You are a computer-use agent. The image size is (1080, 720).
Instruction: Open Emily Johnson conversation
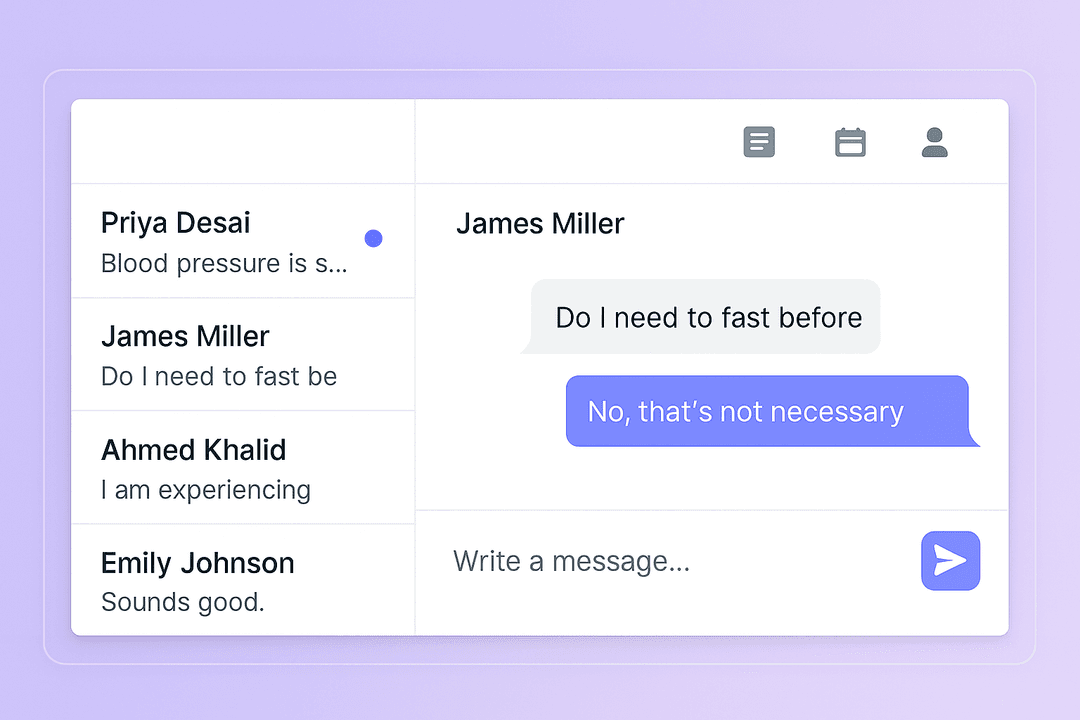pos(243,580)
